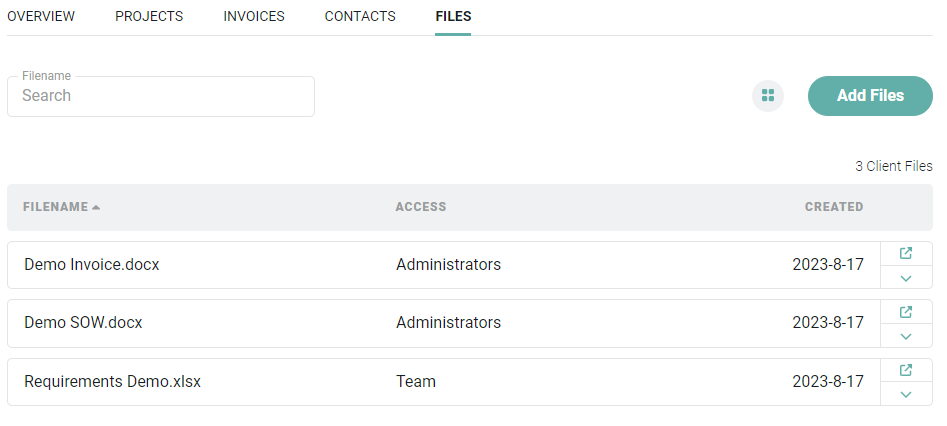
Task: Select the Requirements Demo.xlsx file name
Action: 112,382
